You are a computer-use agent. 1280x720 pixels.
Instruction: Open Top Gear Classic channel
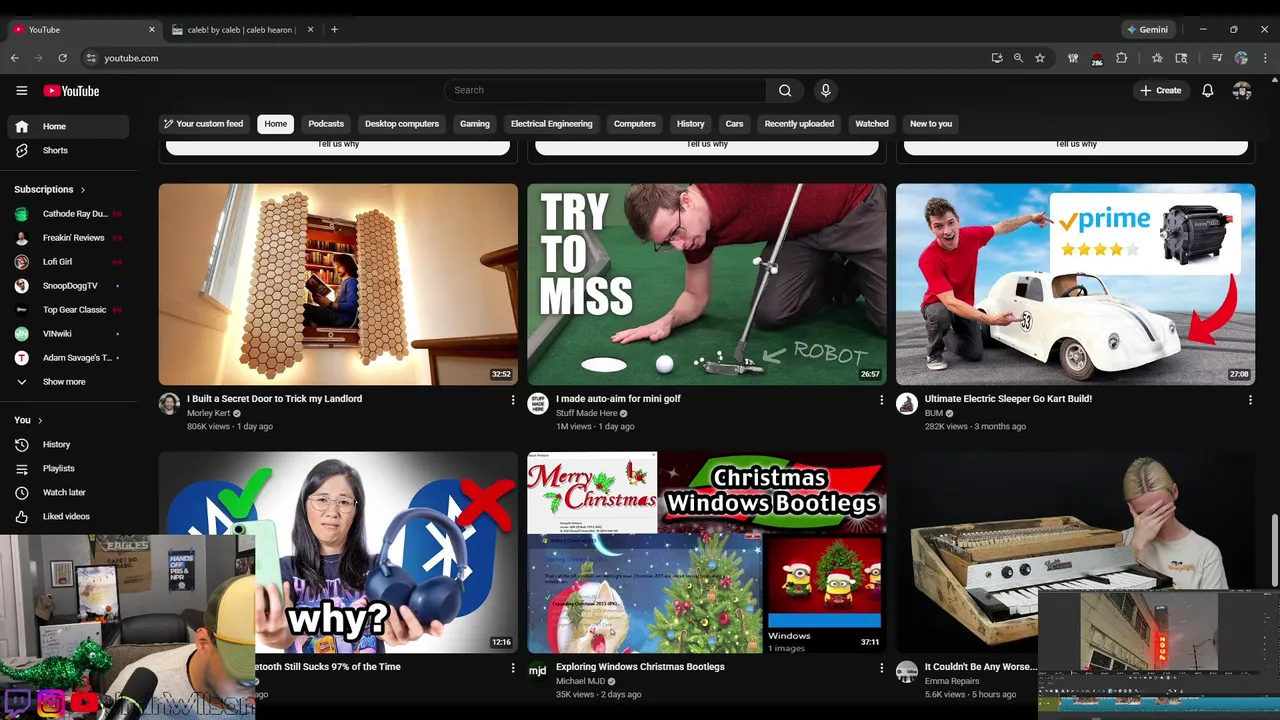tap(68, 310)
